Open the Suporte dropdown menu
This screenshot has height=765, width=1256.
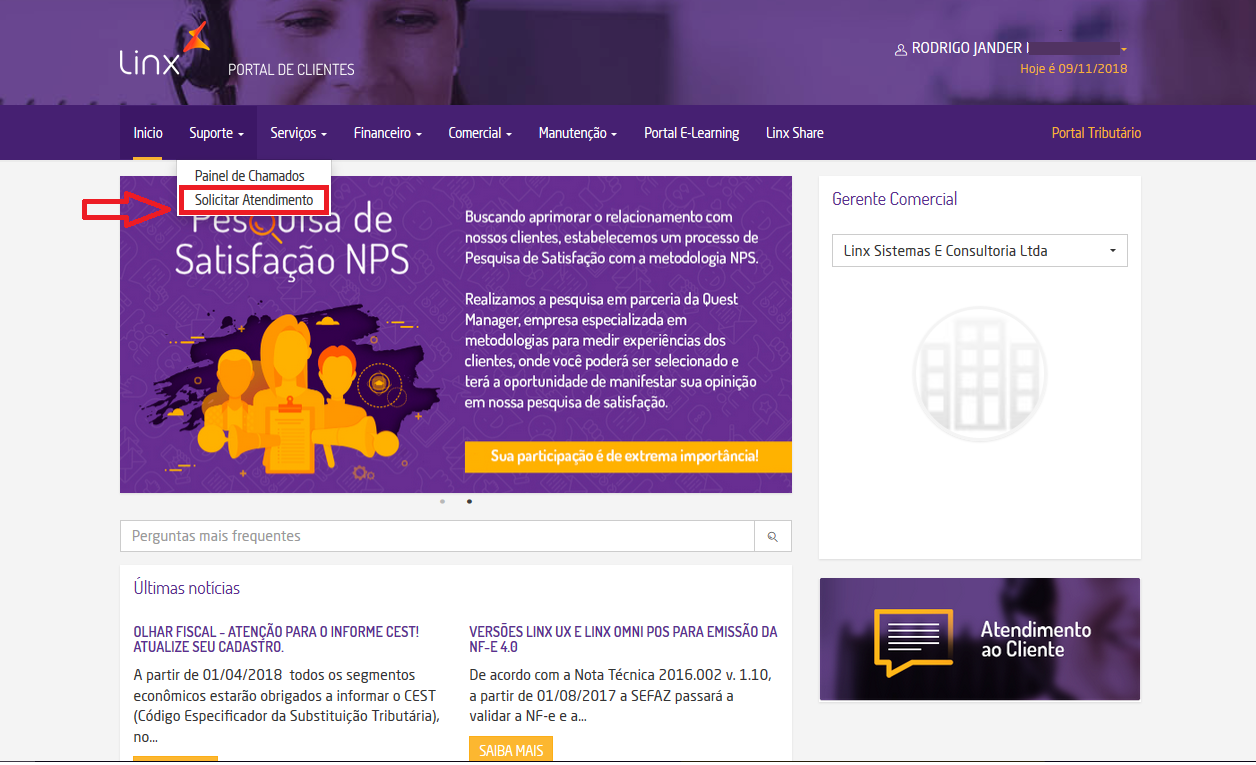coord(216,132)
